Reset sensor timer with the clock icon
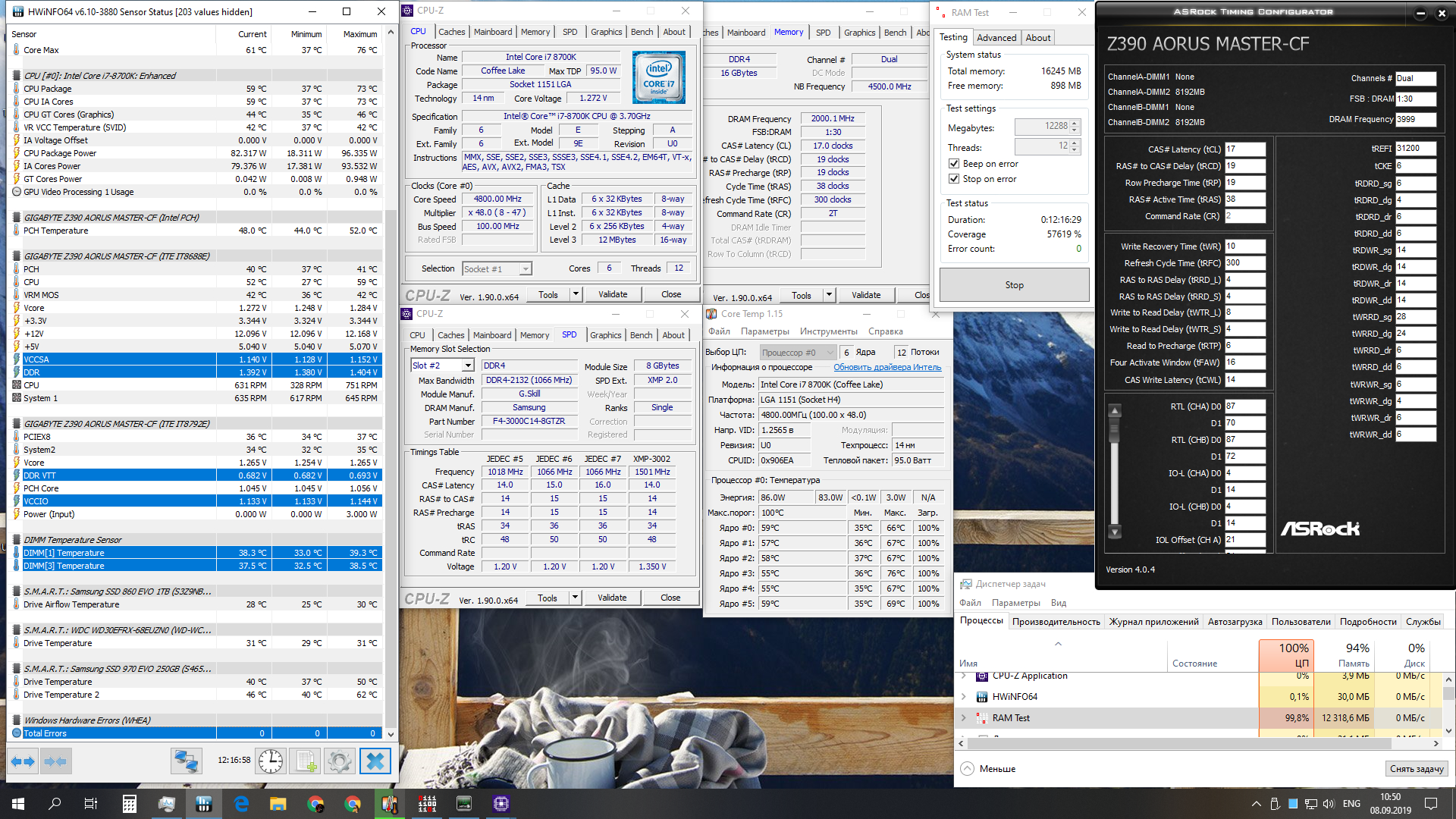This screenshot has height=819, width=1456. coord(271,761)
